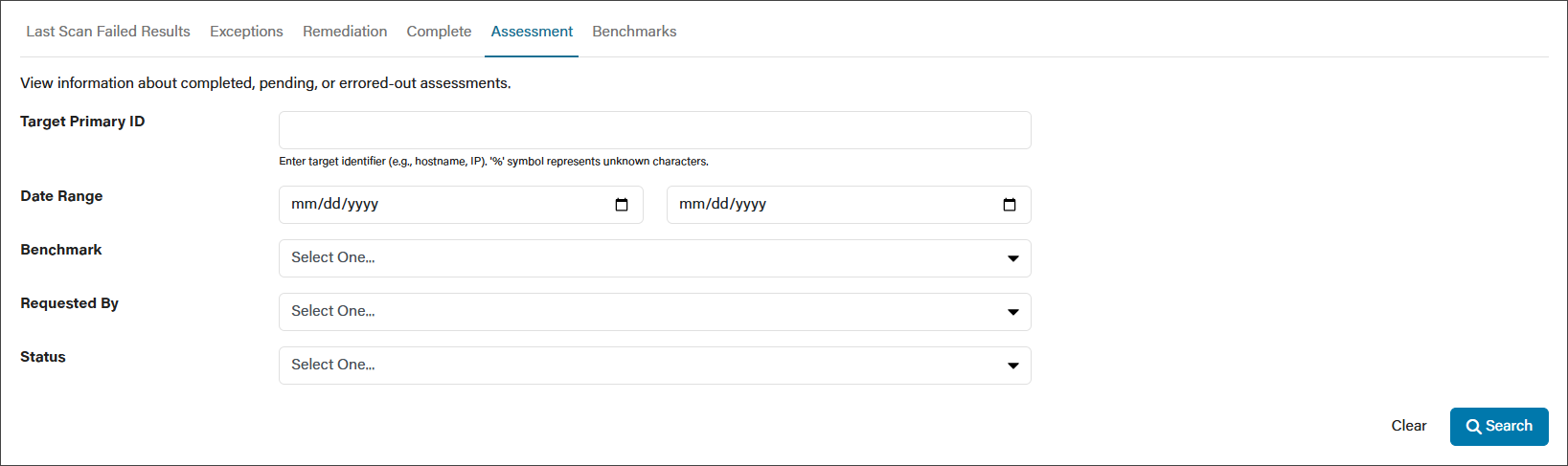Open the Benchmarks tab
Image resolution: width=1568 pixels, height=466 pixels.
pos(634,32)
